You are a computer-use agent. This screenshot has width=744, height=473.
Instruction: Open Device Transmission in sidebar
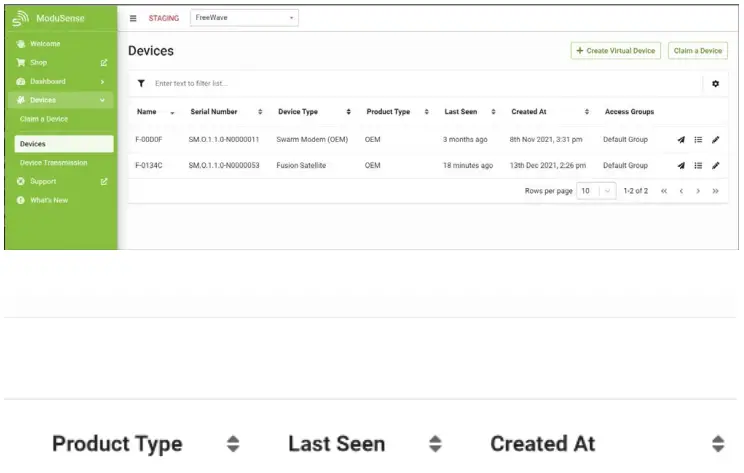[54, 163]
